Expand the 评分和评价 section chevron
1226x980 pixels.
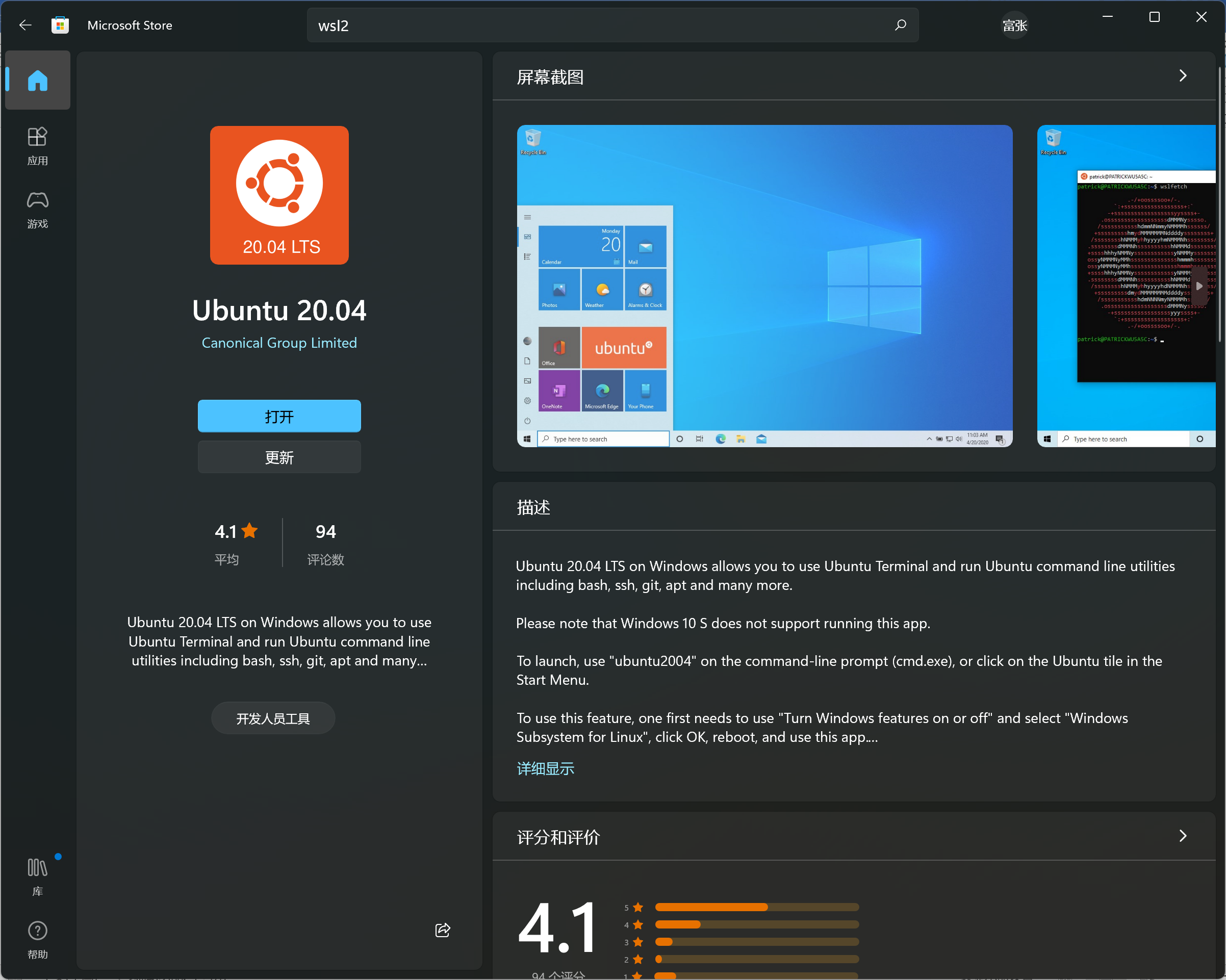(x=1183, y=836)
